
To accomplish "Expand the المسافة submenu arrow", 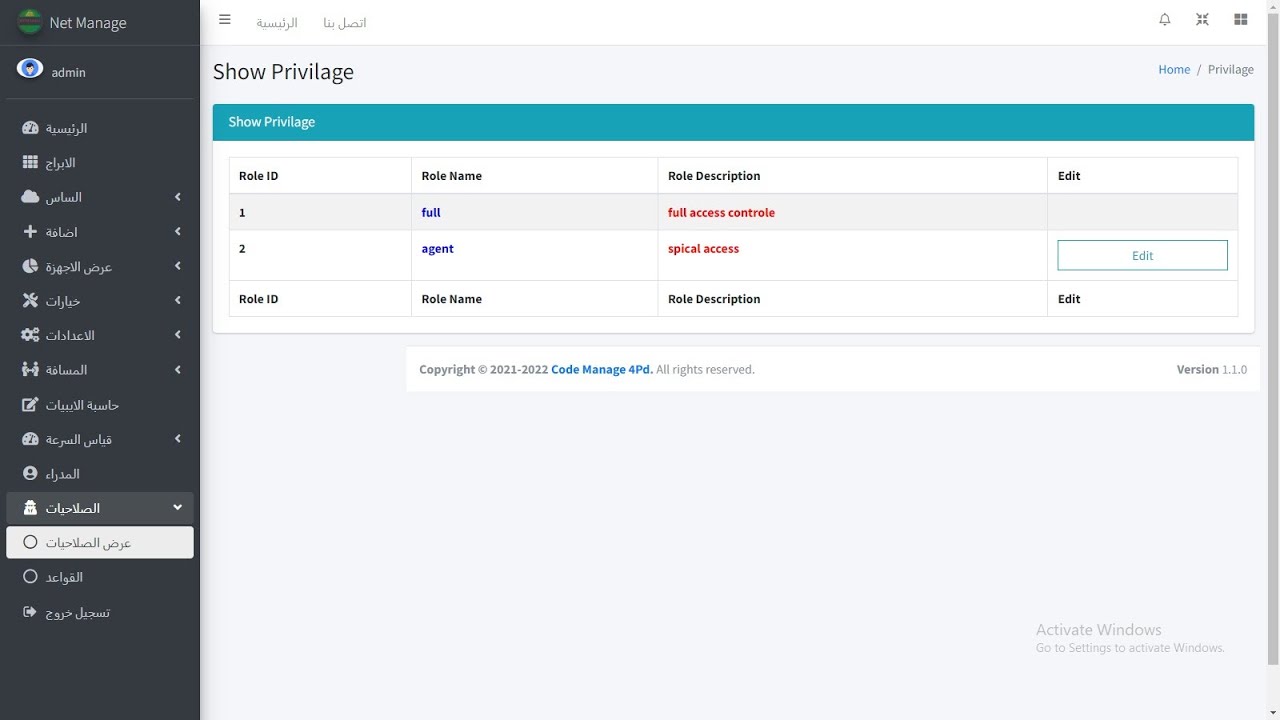I will click(x=177, y=370).
